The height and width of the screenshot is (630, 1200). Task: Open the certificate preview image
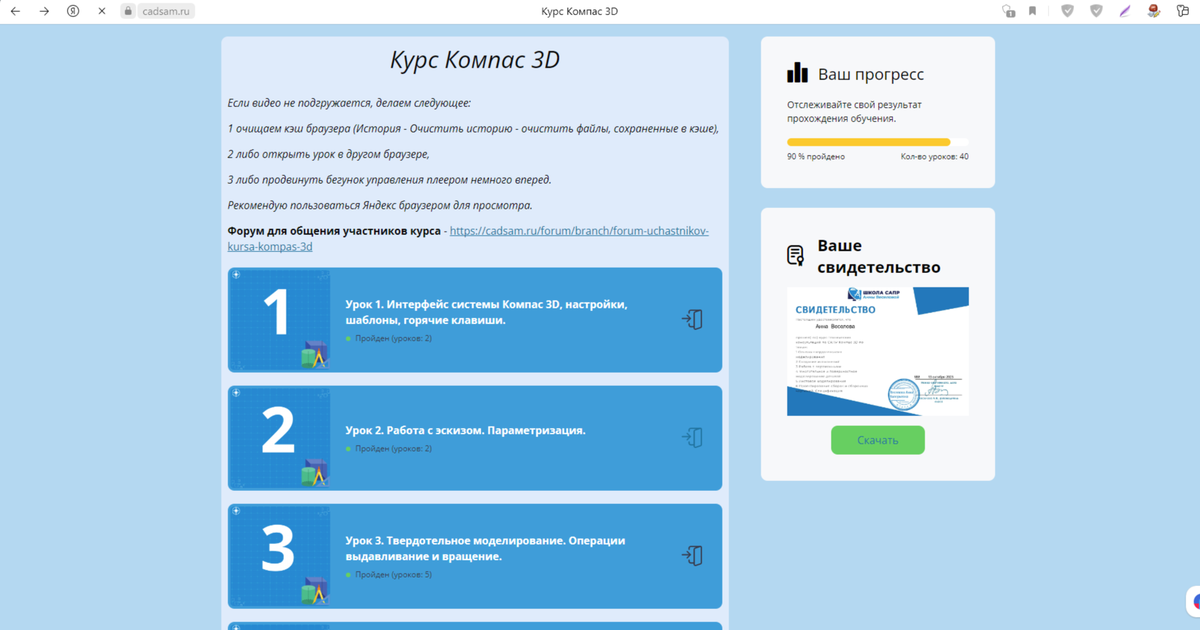click(x=878, y=351)
